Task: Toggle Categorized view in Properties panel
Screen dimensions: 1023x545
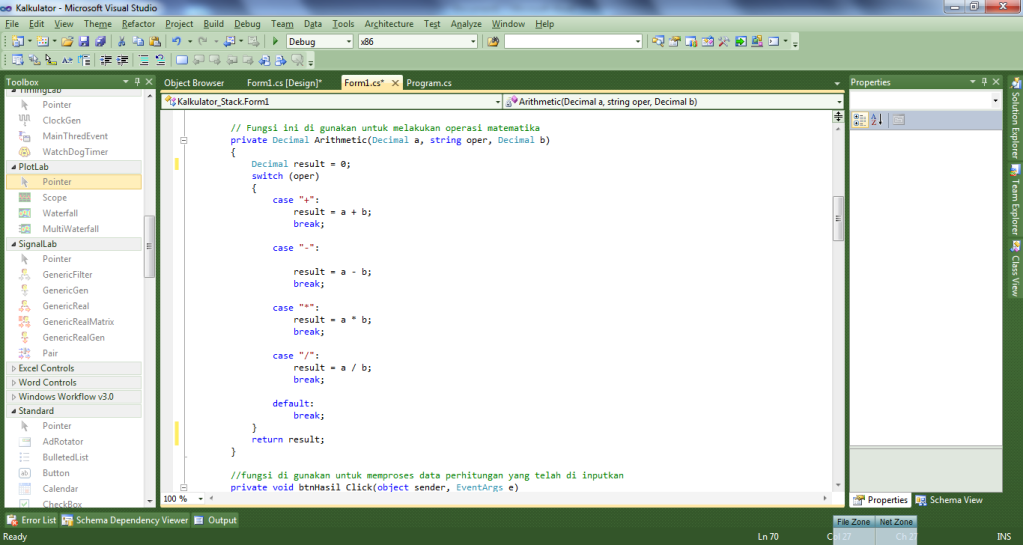Action: pyautogui.click(x=860, y=119)
